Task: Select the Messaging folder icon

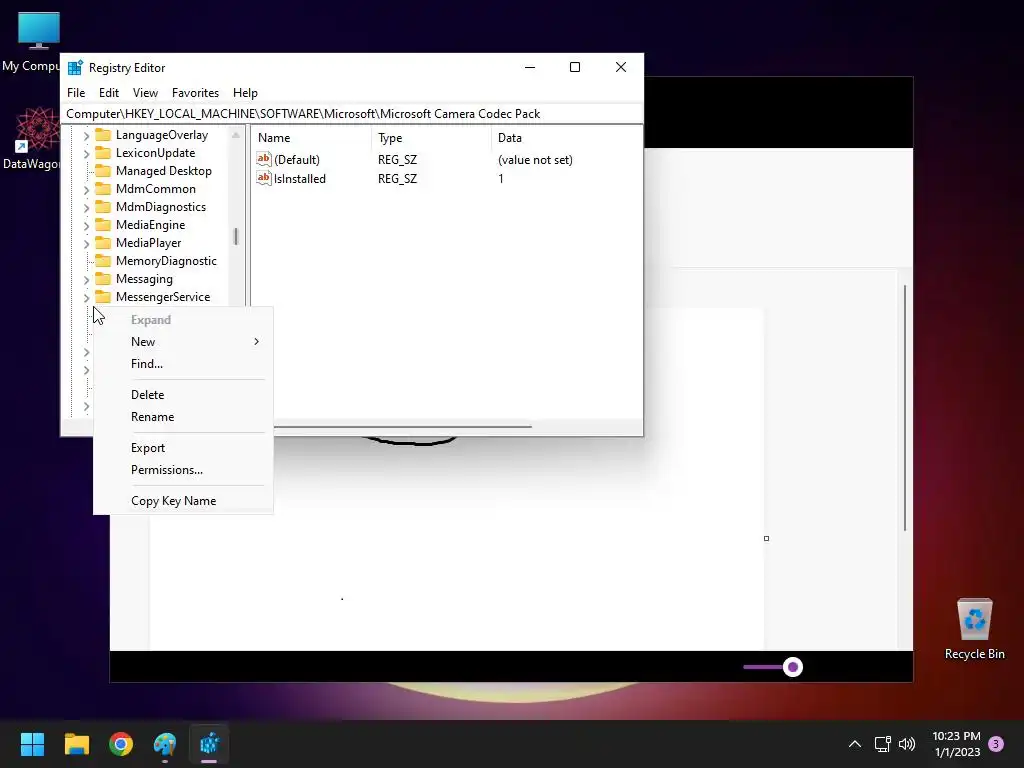Action: [103, 279]
